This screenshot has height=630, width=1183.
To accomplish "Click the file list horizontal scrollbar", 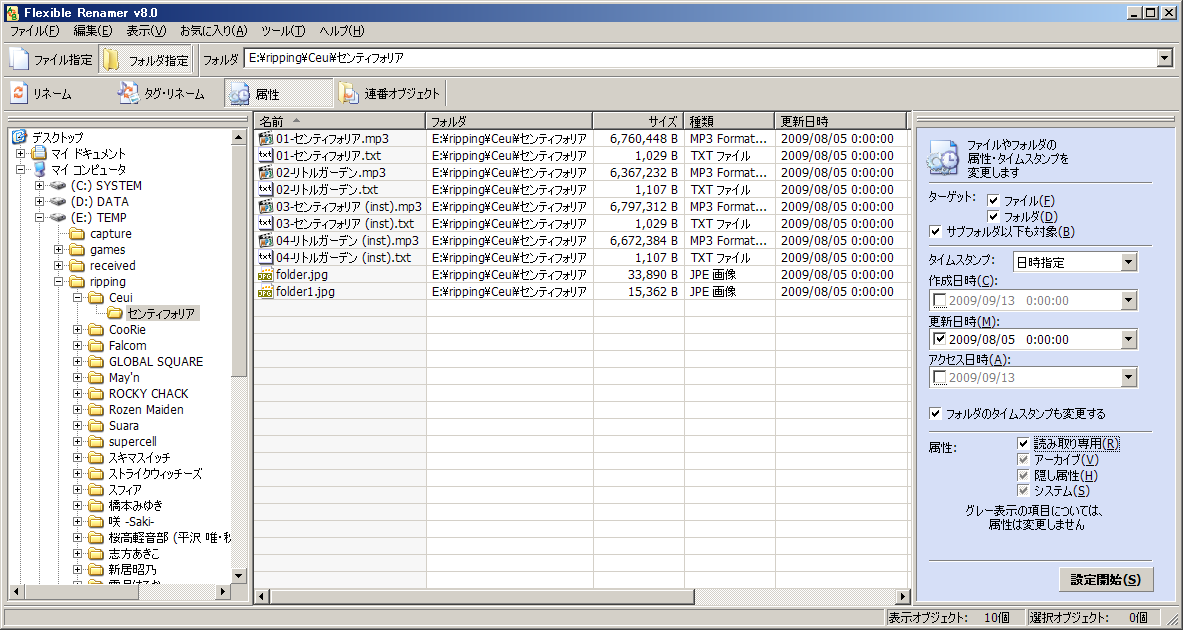I will pos(582,597).
